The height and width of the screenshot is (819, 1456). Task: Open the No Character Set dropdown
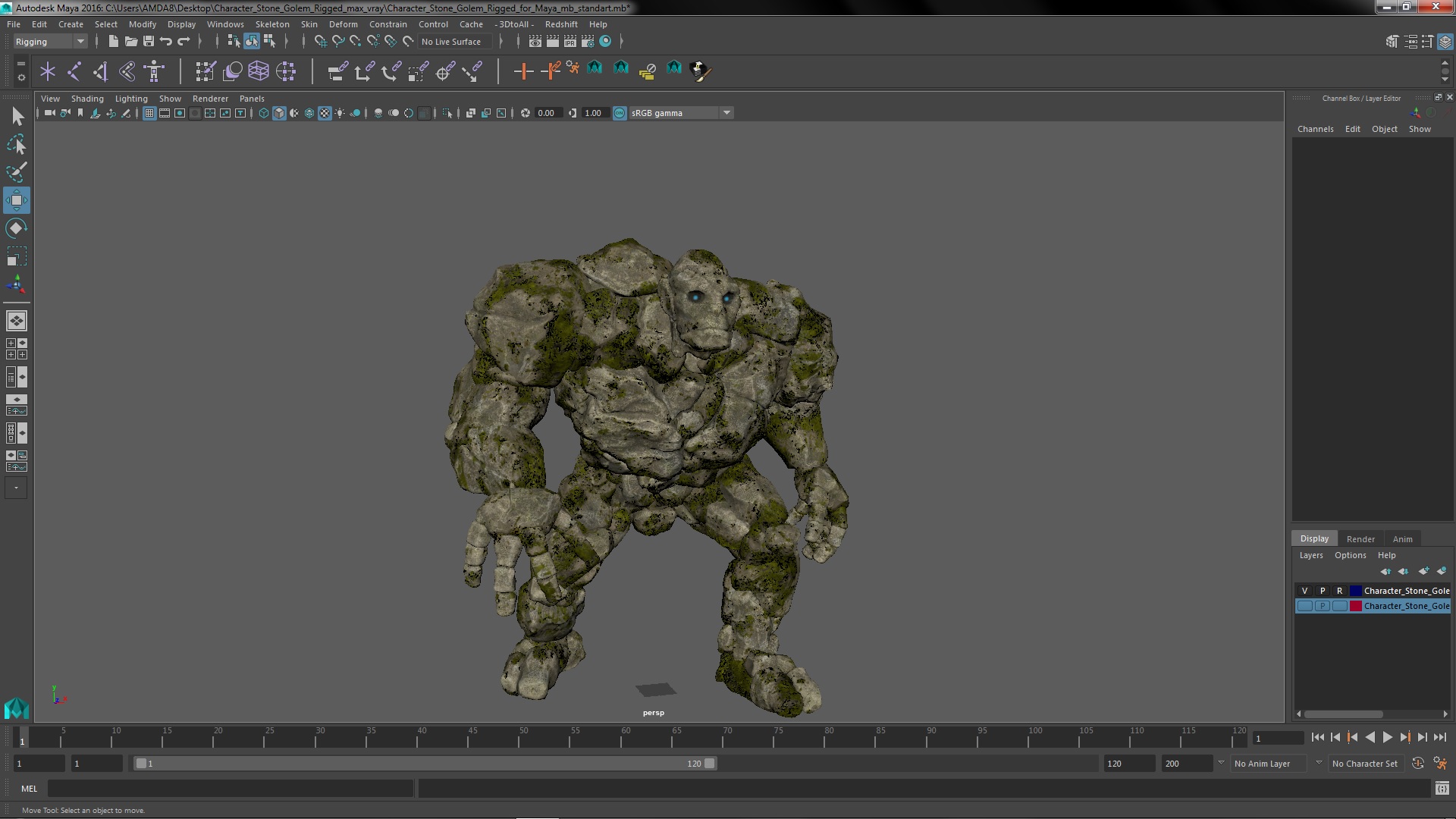click(1367, 764)
